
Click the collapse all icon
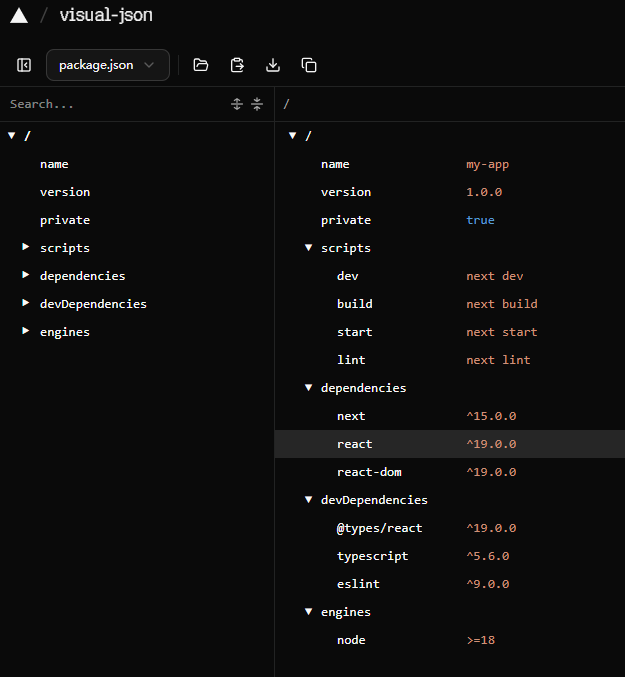257,104
